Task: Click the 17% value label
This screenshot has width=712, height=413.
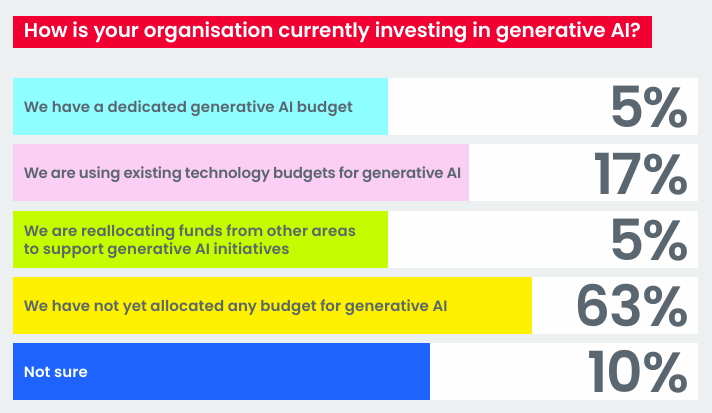Action: coord(641,173)
